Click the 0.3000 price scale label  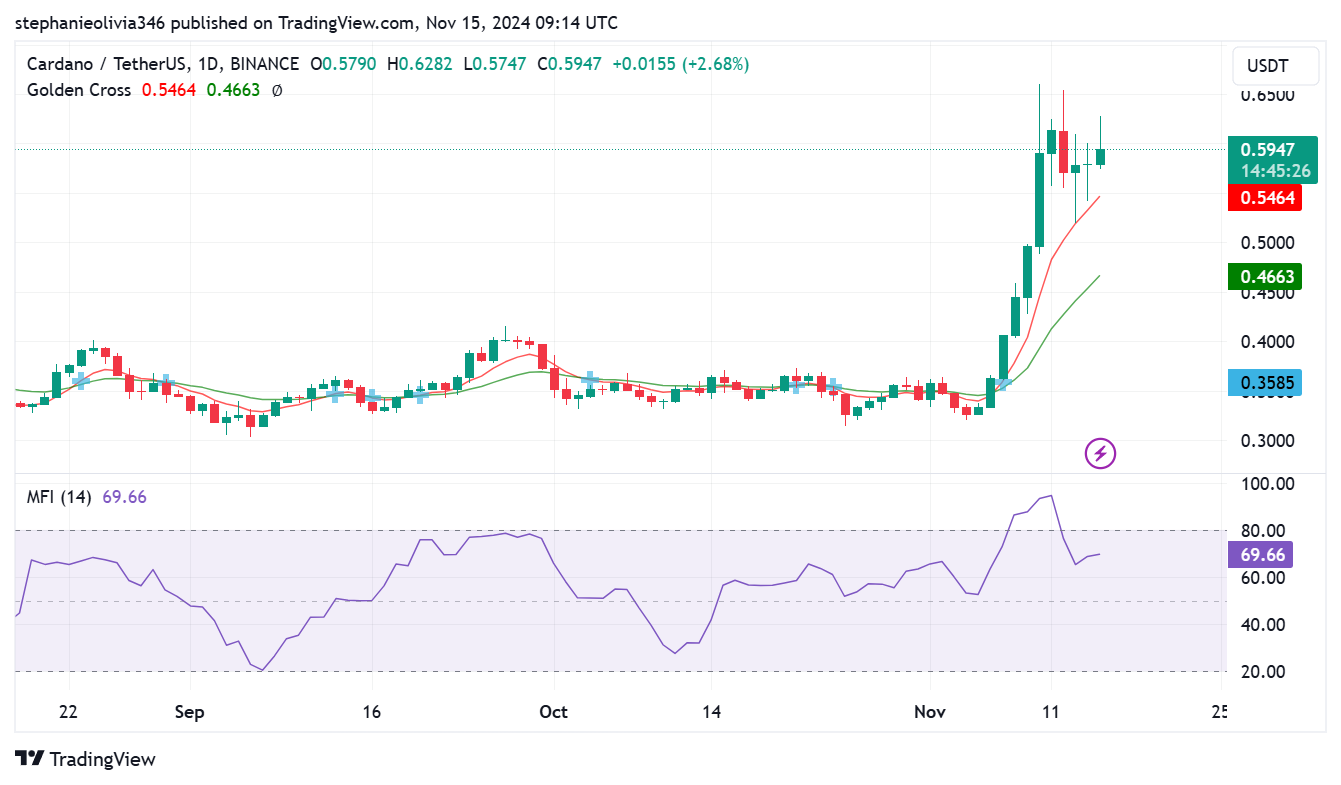tap(1267, 441)
